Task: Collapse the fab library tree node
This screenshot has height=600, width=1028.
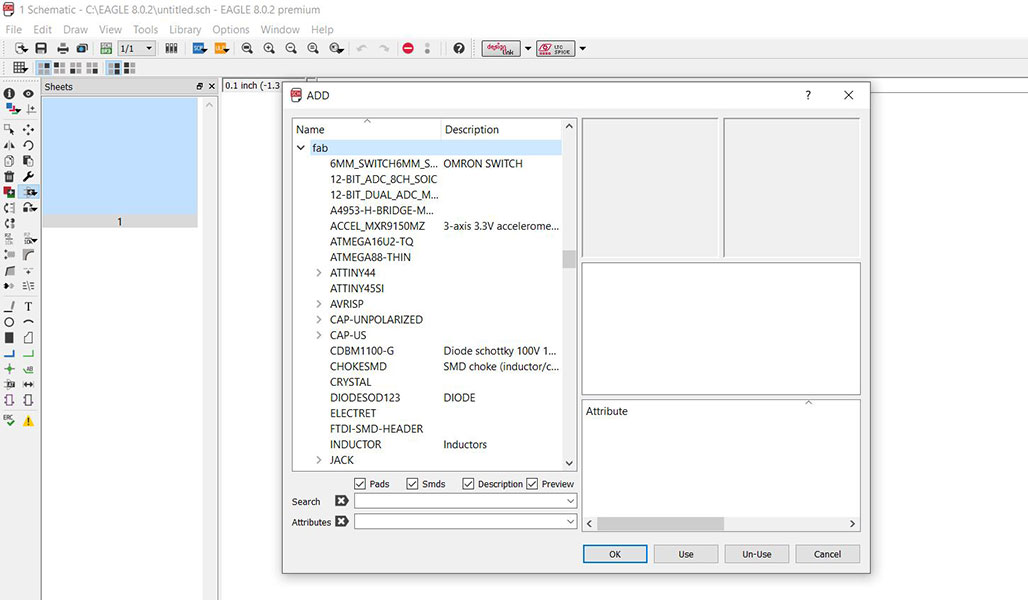Action: pos(301,148)
